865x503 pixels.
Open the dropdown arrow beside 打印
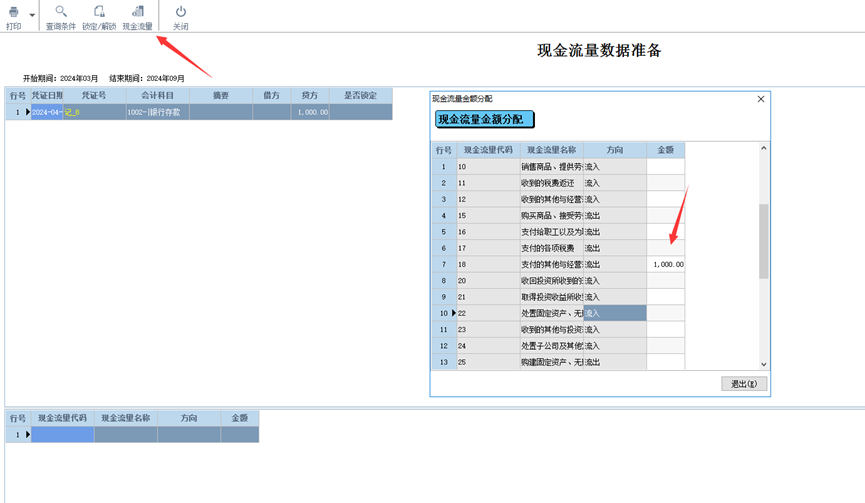click(x=32, y=15)
